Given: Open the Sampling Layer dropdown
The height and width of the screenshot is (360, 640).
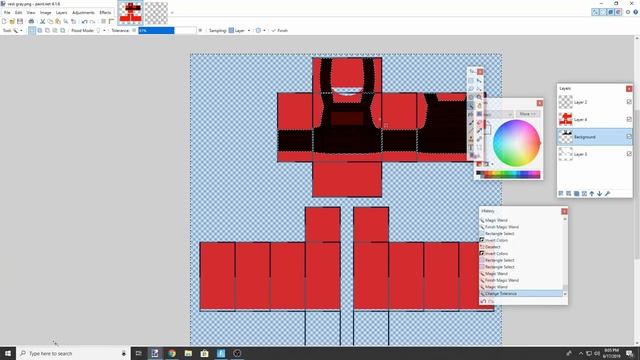Looking at the screenshot, I should [x=239, y=31].
